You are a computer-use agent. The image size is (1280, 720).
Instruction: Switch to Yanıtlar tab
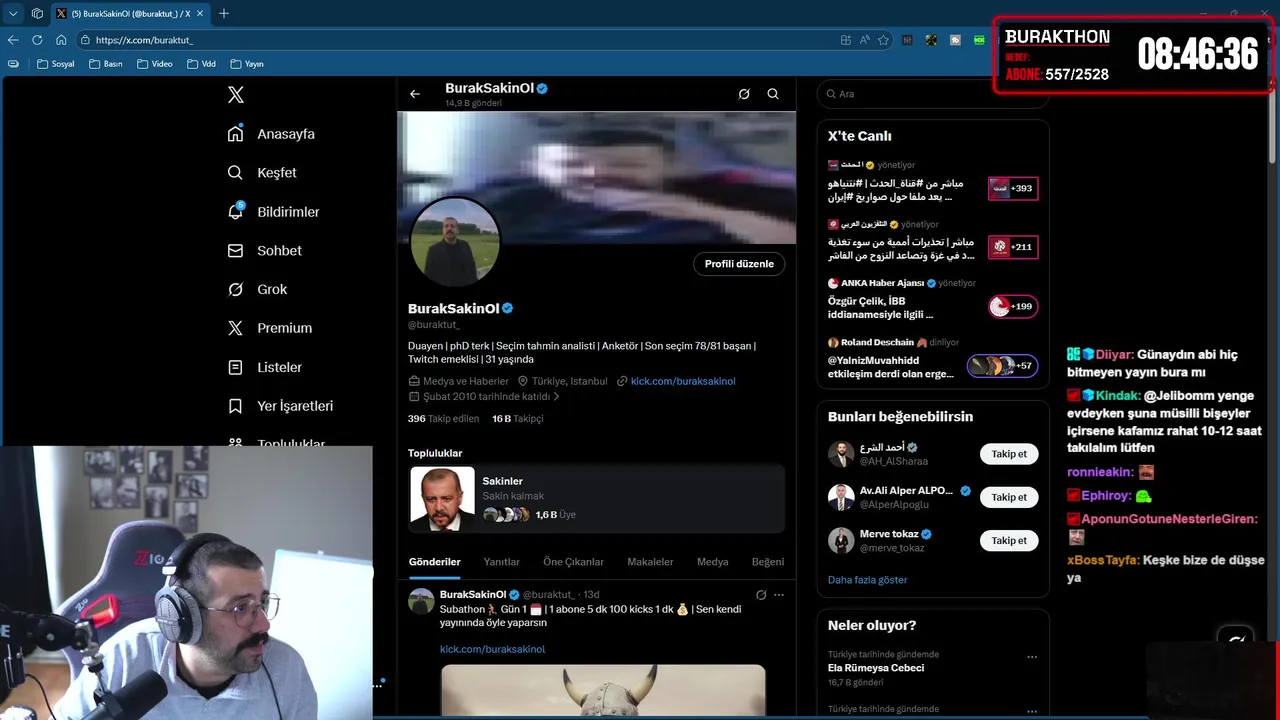click(502, 562)
